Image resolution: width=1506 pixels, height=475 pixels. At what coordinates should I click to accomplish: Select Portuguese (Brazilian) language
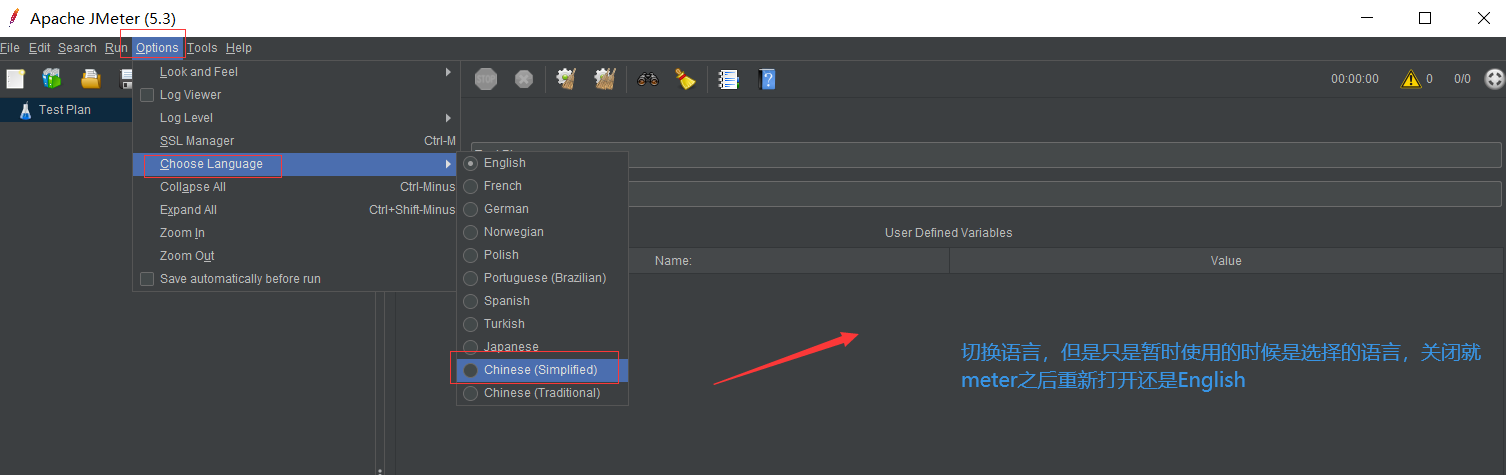[542, 278]
